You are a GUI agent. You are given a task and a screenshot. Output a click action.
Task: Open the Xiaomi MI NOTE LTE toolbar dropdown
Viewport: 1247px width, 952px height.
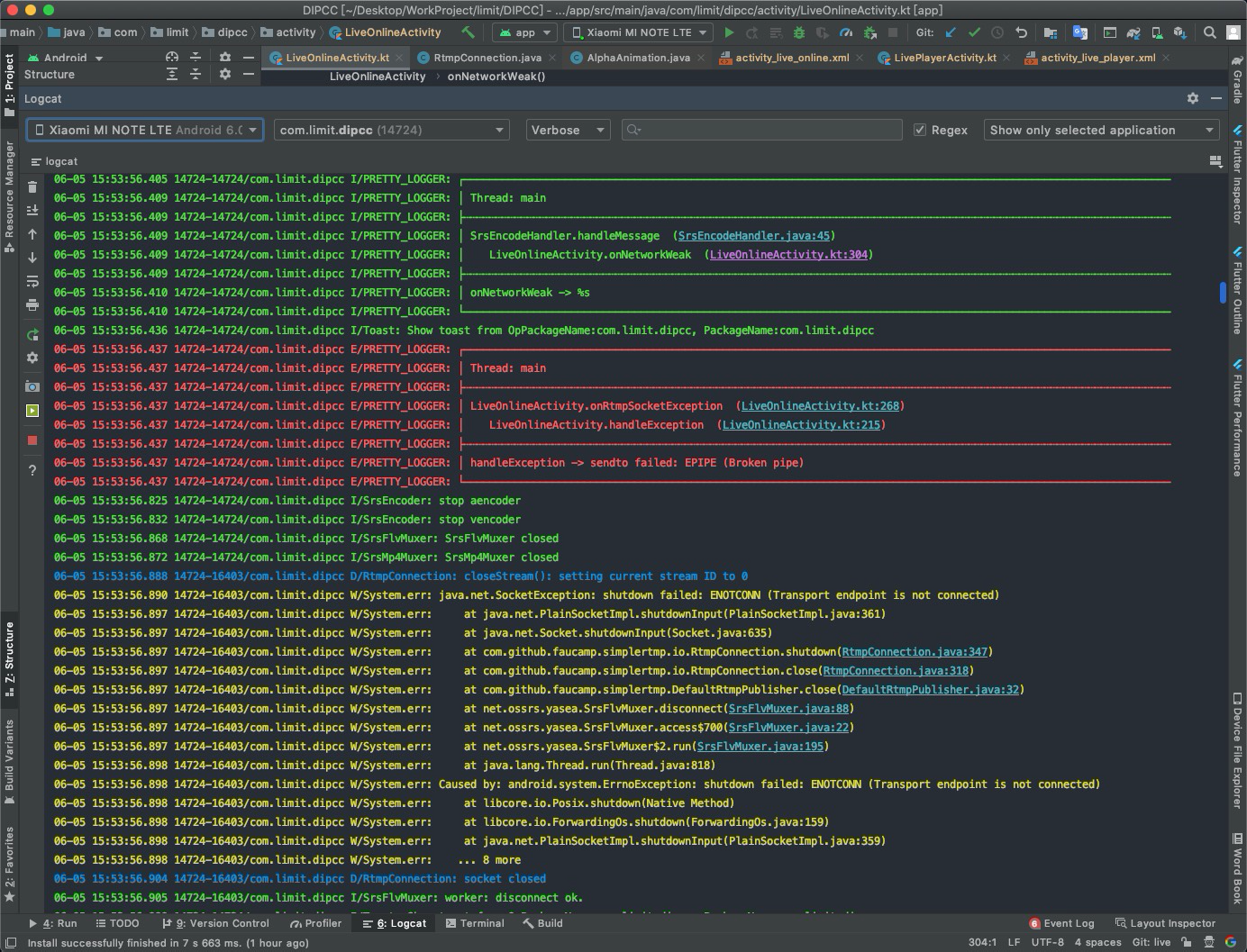(638, 32)
